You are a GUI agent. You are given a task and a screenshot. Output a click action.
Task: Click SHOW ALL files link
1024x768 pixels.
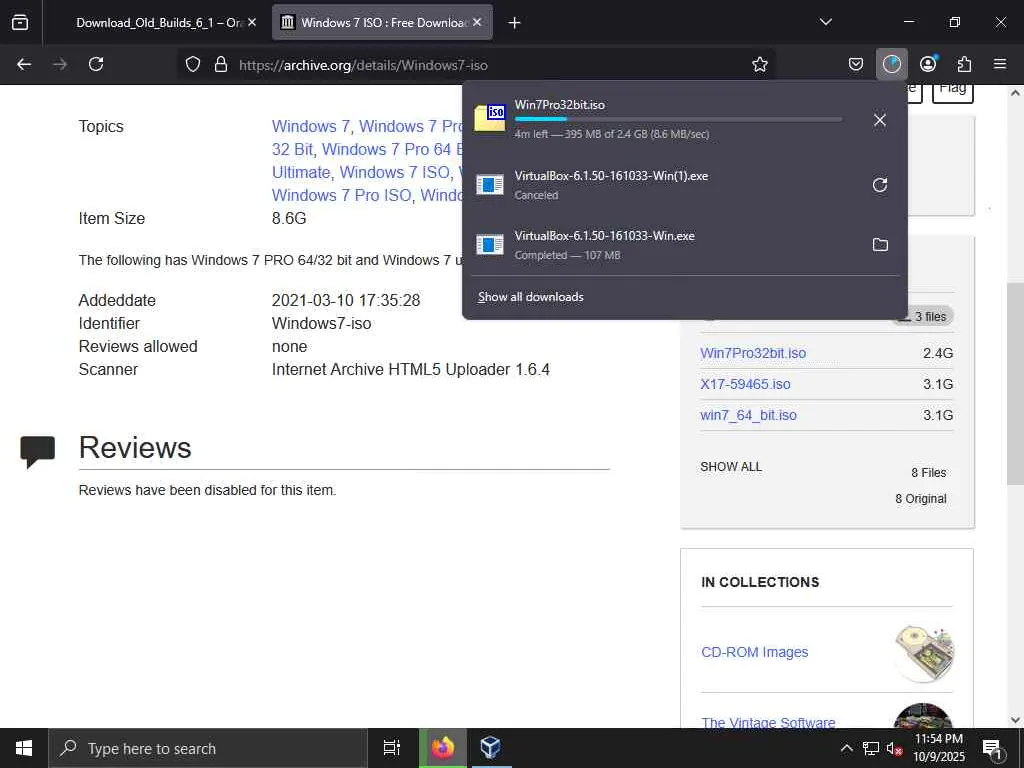click(731, 467)
